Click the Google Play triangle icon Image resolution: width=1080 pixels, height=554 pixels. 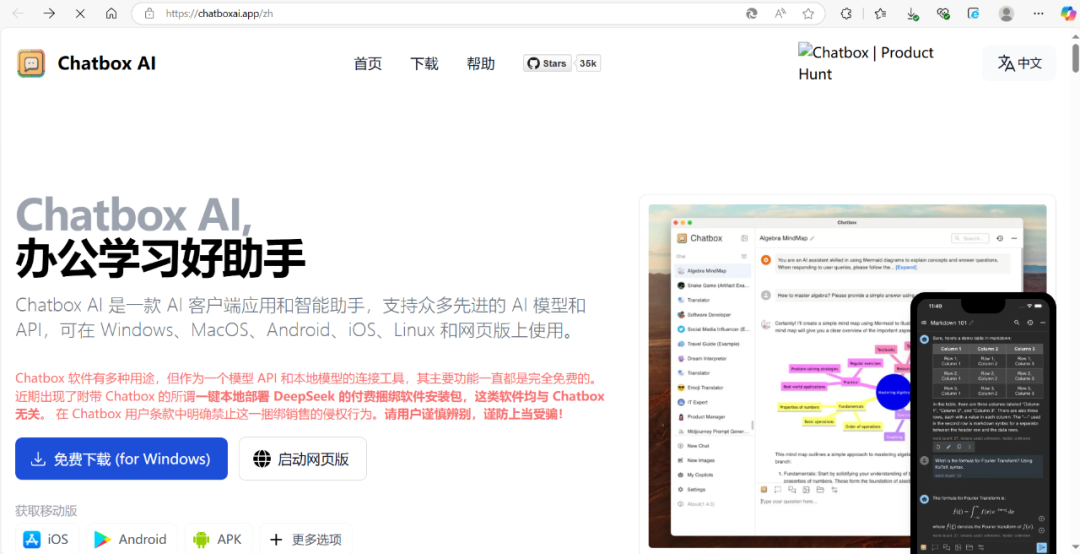click(103, 539)
